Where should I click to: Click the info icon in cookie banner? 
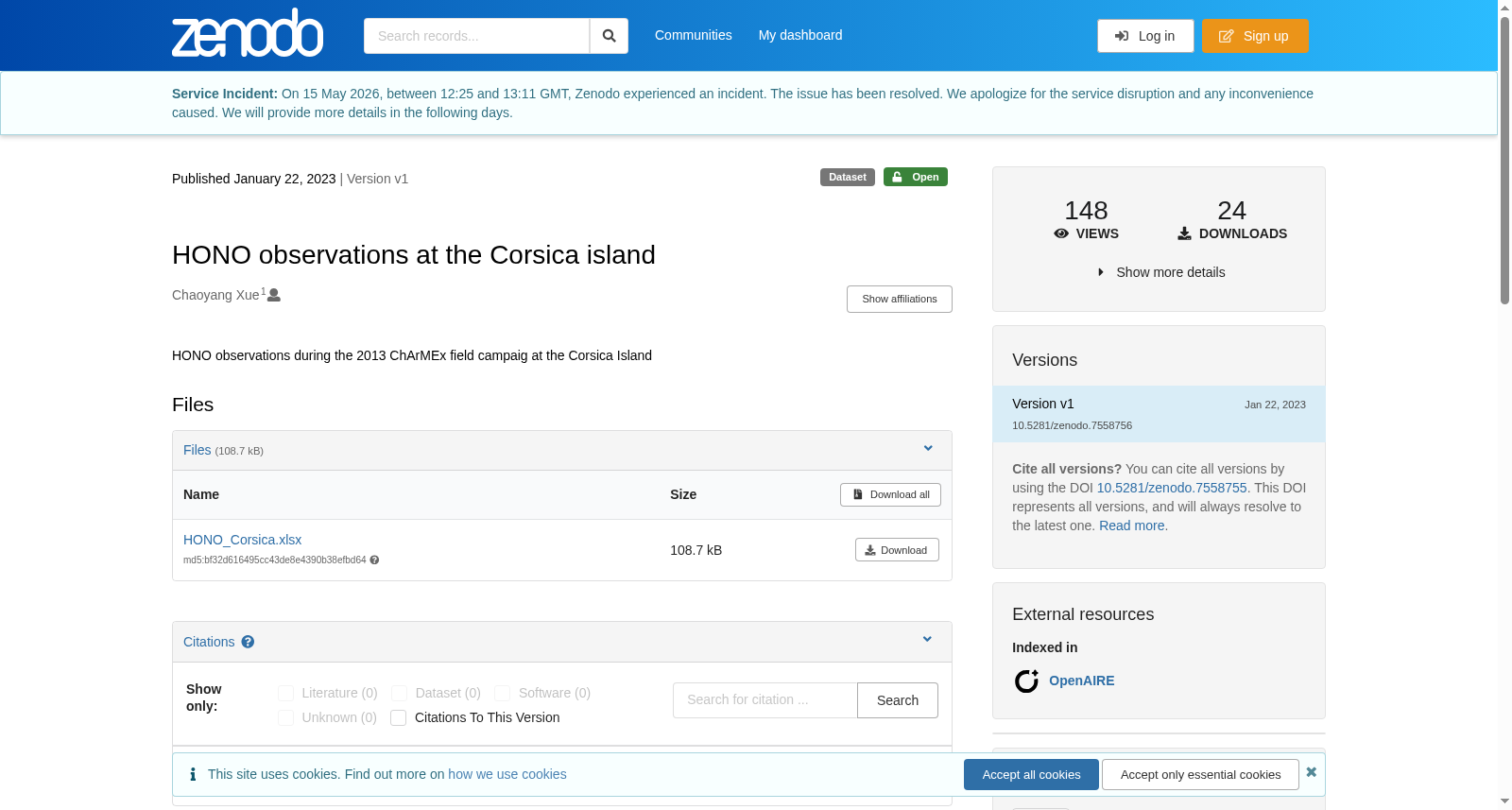pos(193,774)
